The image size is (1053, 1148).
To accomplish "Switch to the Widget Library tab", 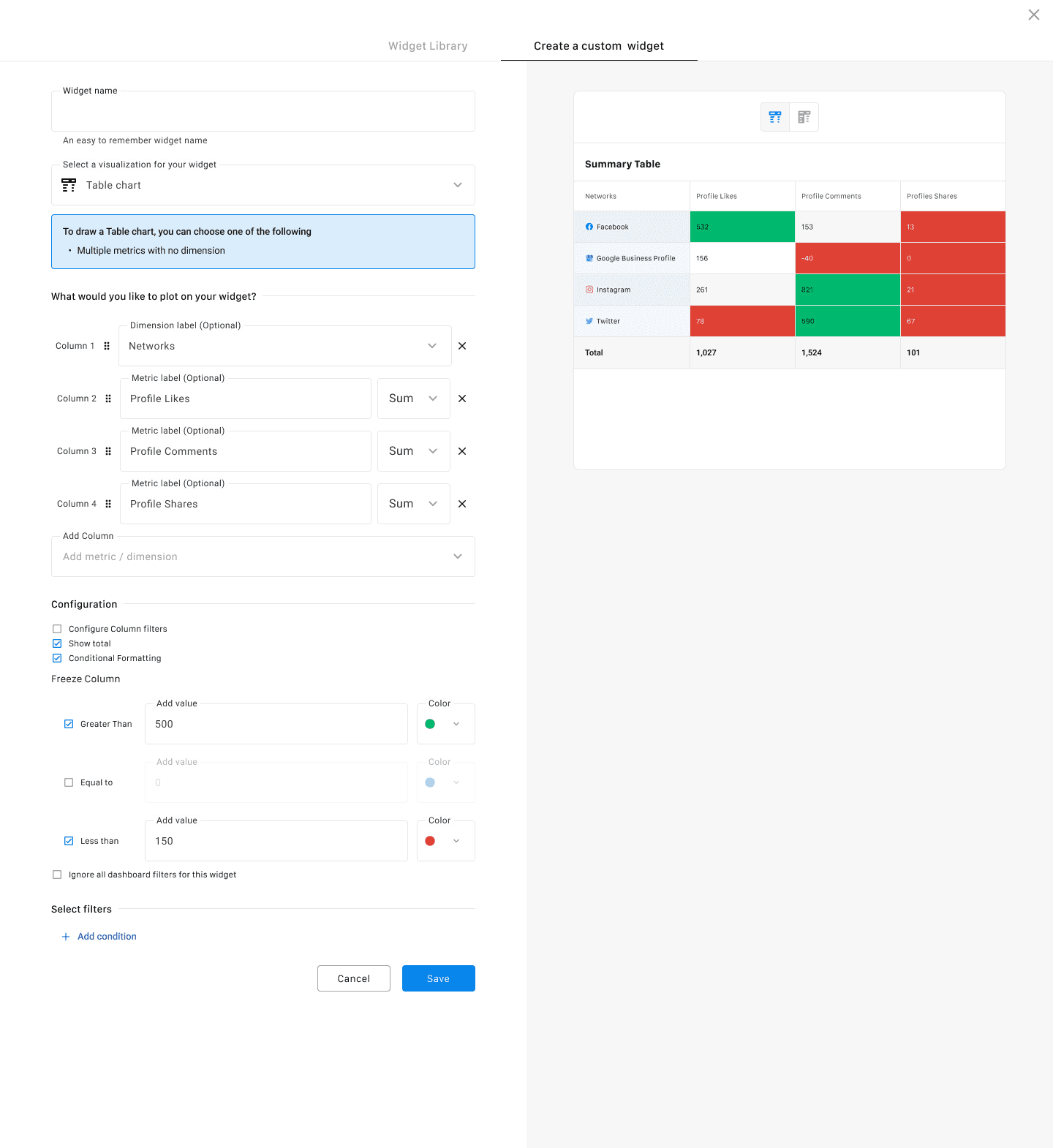I will pos(428,46).
